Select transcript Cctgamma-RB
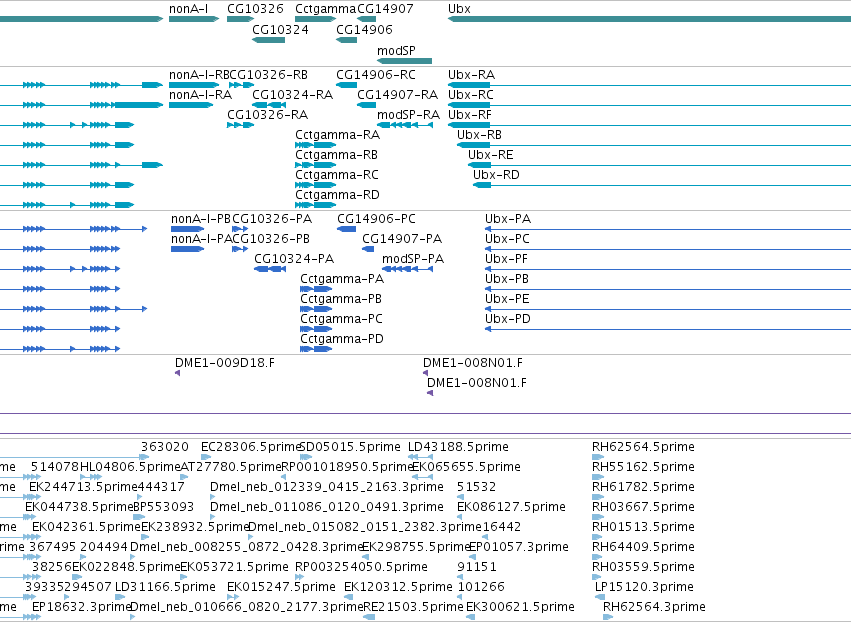 [316, 165]
